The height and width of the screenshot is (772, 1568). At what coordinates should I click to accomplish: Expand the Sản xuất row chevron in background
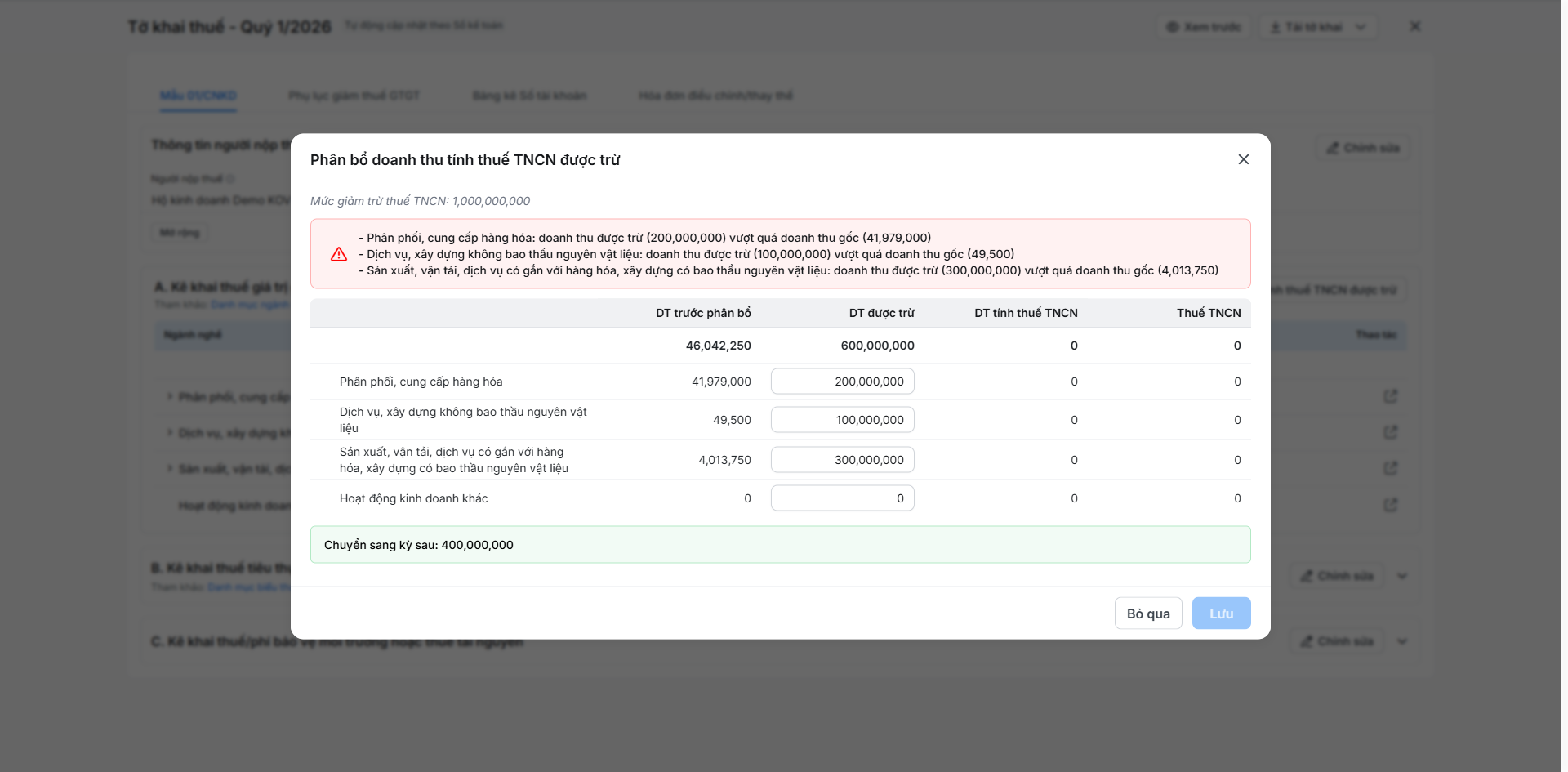tap(170, 468)
